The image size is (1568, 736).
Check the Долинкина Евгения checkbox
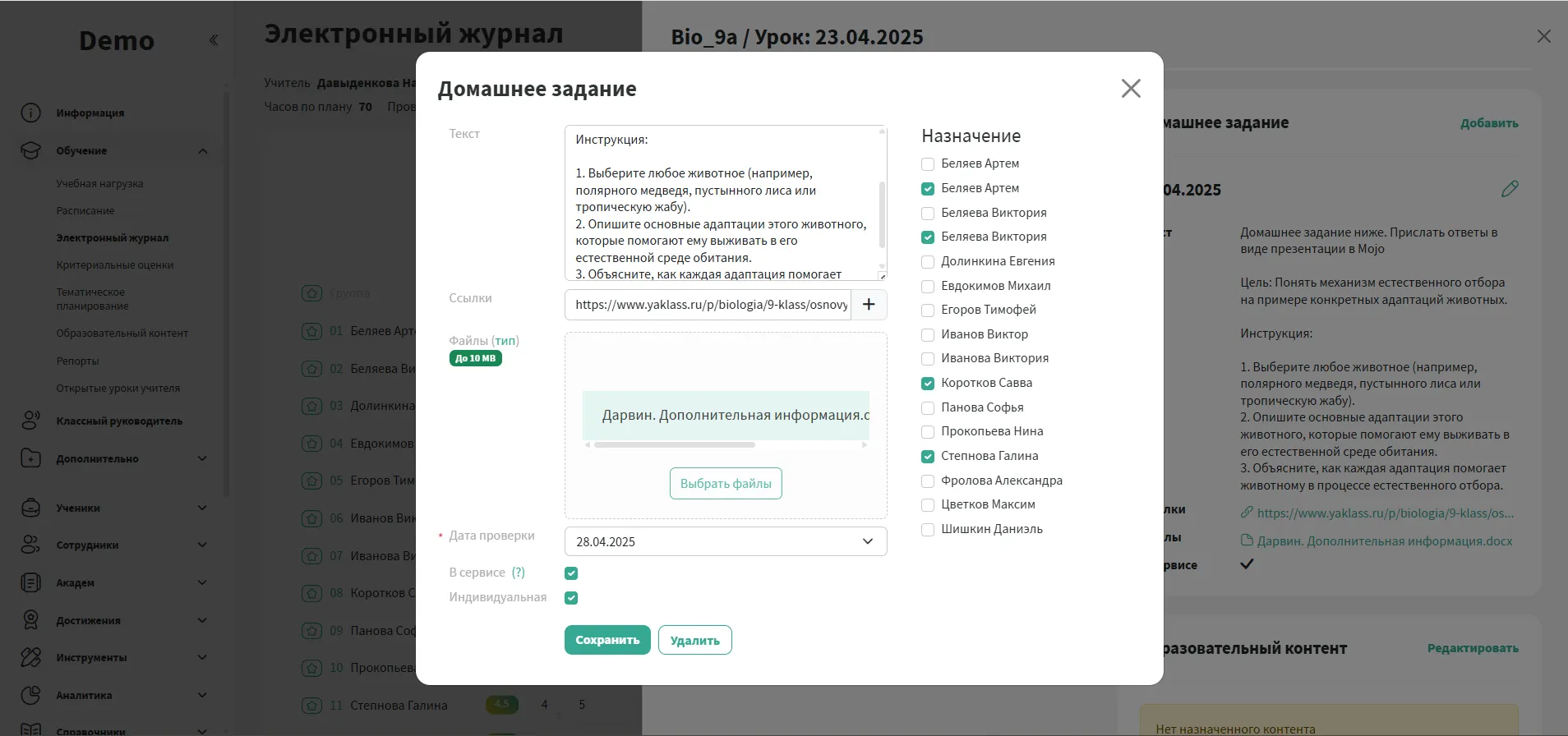click(x=928, y=262)
